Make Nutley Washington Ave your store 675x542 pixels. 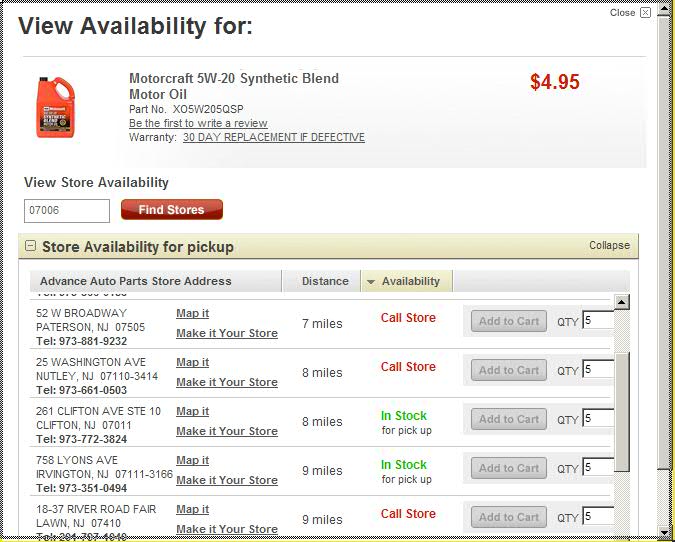tap(227, 382)
